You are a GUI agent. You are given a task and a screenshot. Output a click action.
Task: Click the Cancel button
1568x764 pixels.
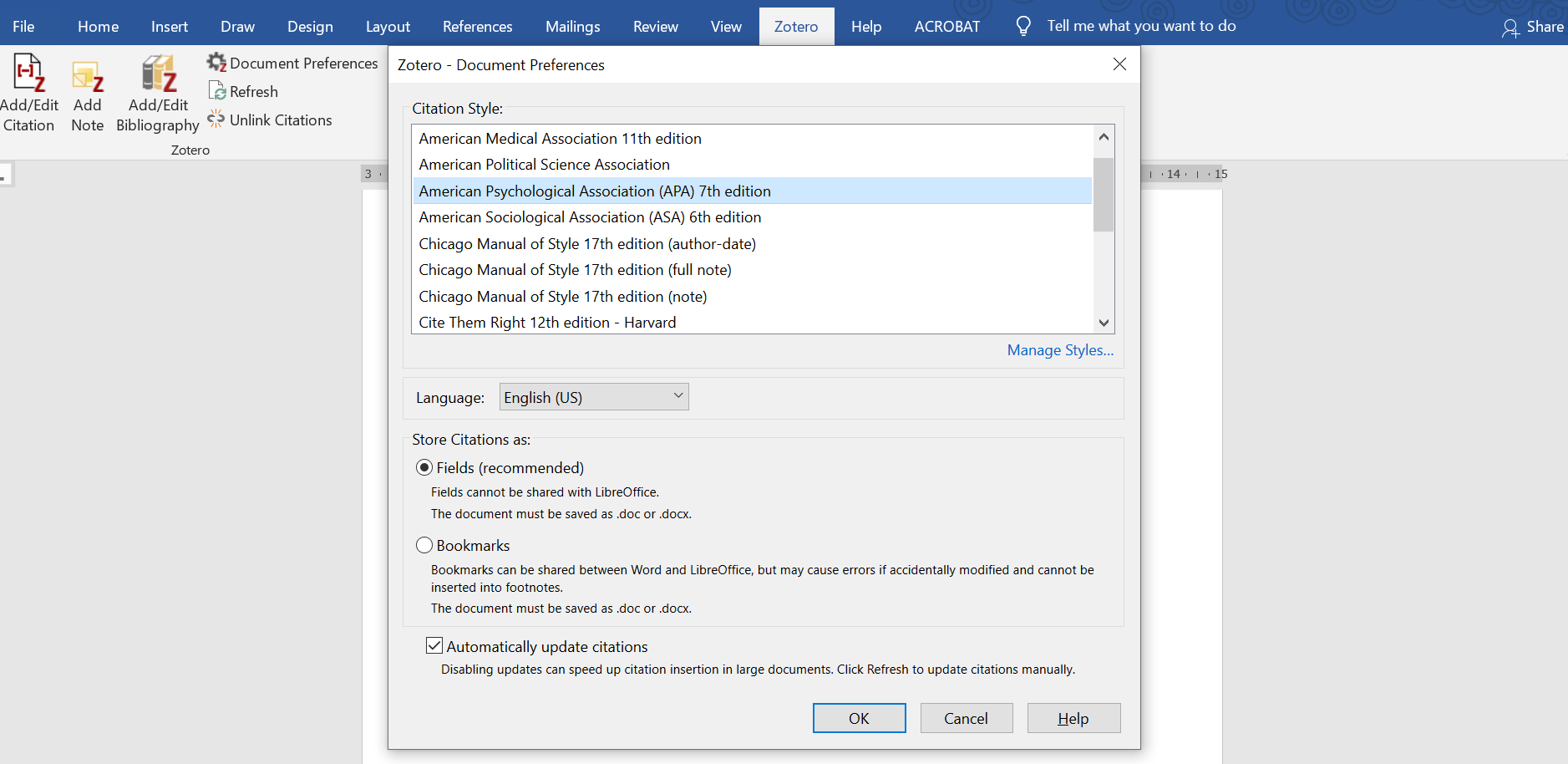966,718
